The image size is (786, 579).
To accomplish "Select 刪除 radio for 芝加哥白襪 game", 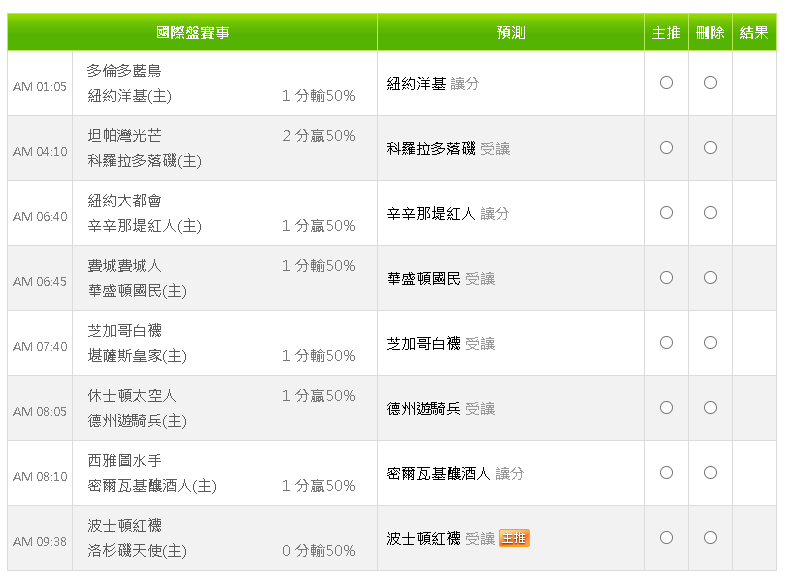I will [x=710, y=343].
